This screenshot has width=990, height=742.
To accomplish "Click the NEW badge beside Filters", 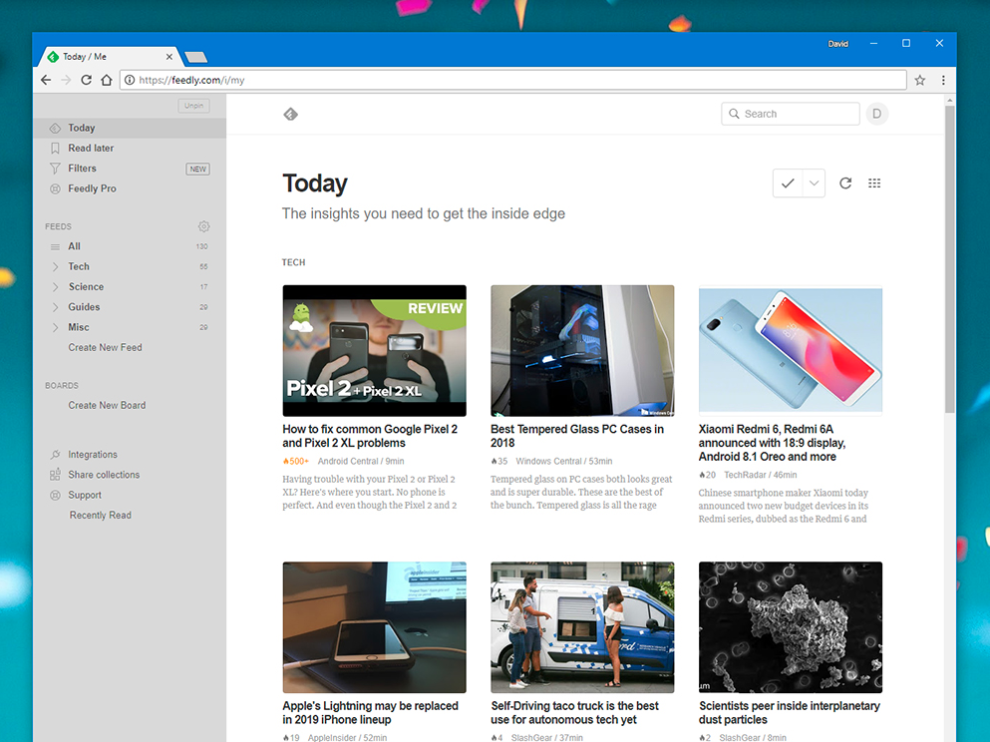I will pos(198,169).
